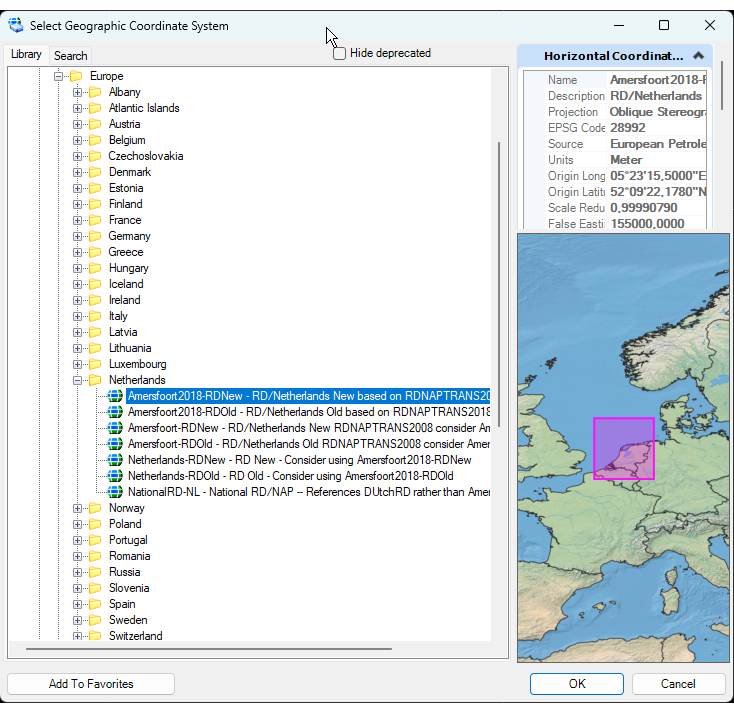734x713 pixels.
Task: Click the Belgium folder icon
Action: click(x=95, y=140)
